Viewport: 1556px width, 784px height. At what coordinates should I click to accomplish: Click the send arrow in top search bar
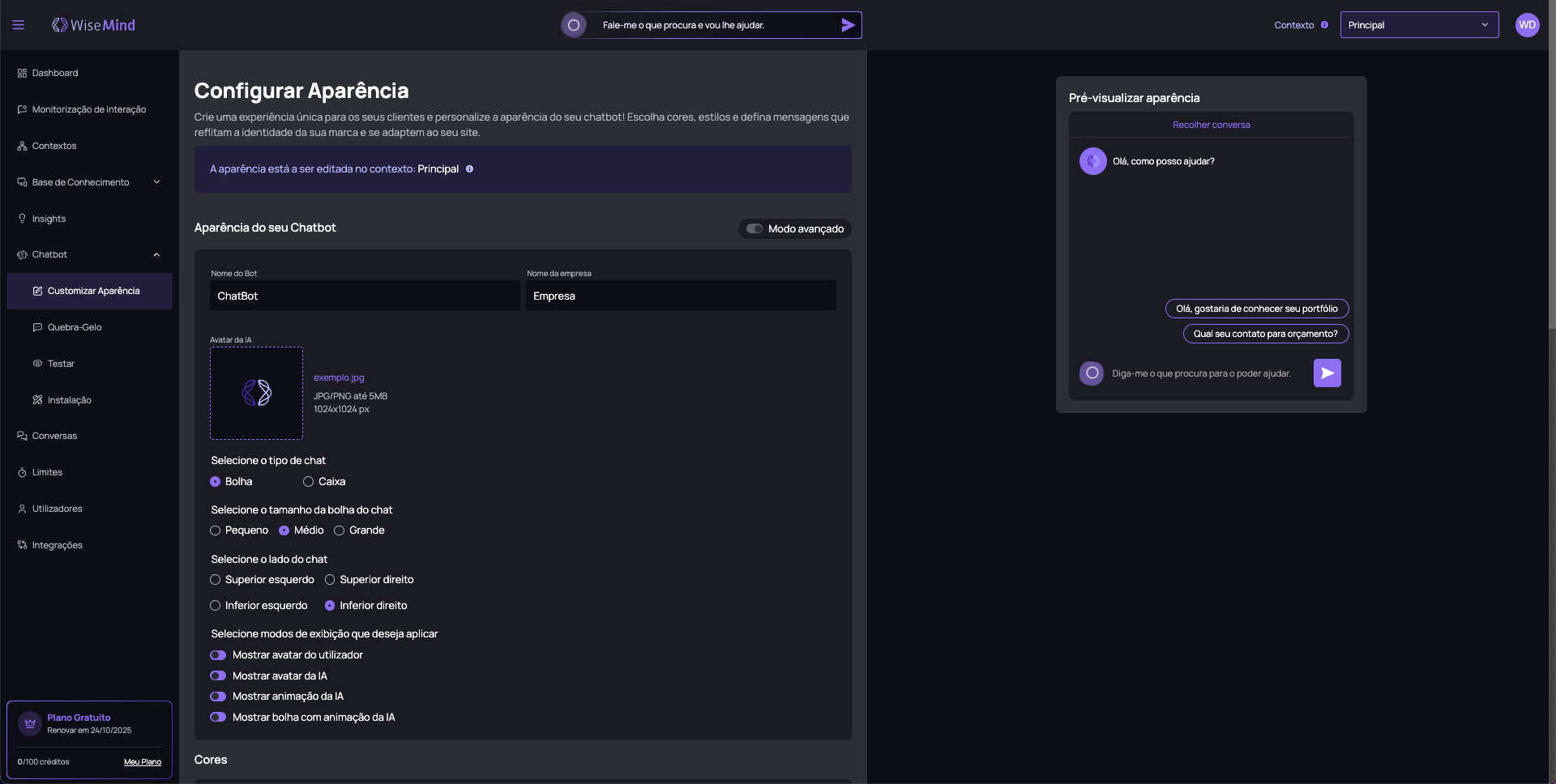point(848,25)
